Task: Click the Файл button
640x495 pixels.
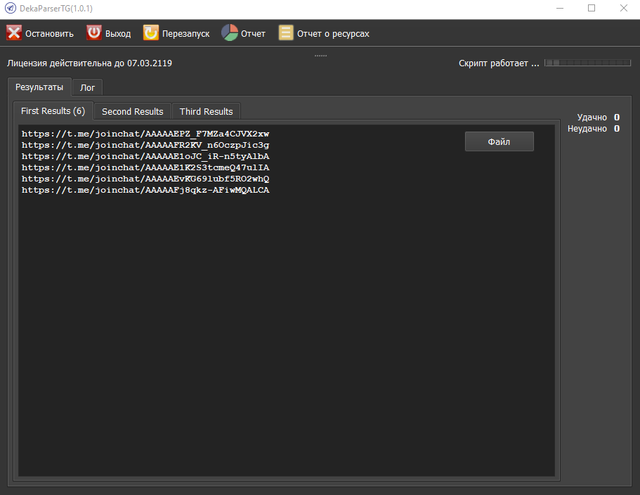Action: [499, 142]
